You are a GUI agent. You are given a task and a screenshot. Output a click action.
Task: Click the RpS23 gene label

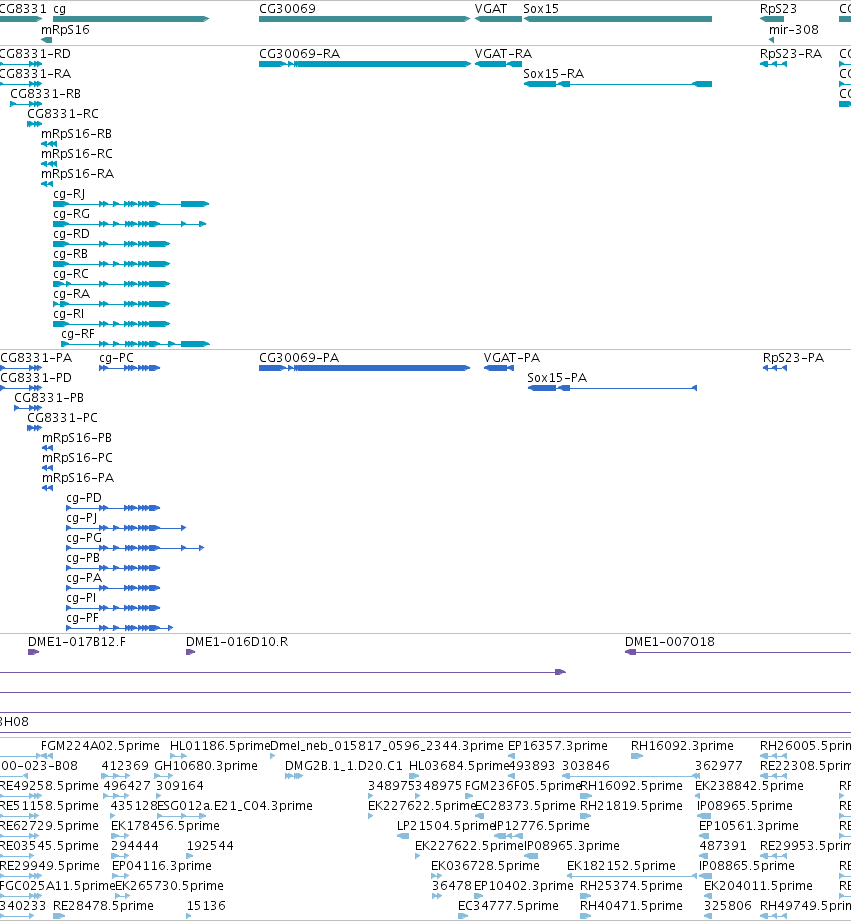[x=778, y=9]
